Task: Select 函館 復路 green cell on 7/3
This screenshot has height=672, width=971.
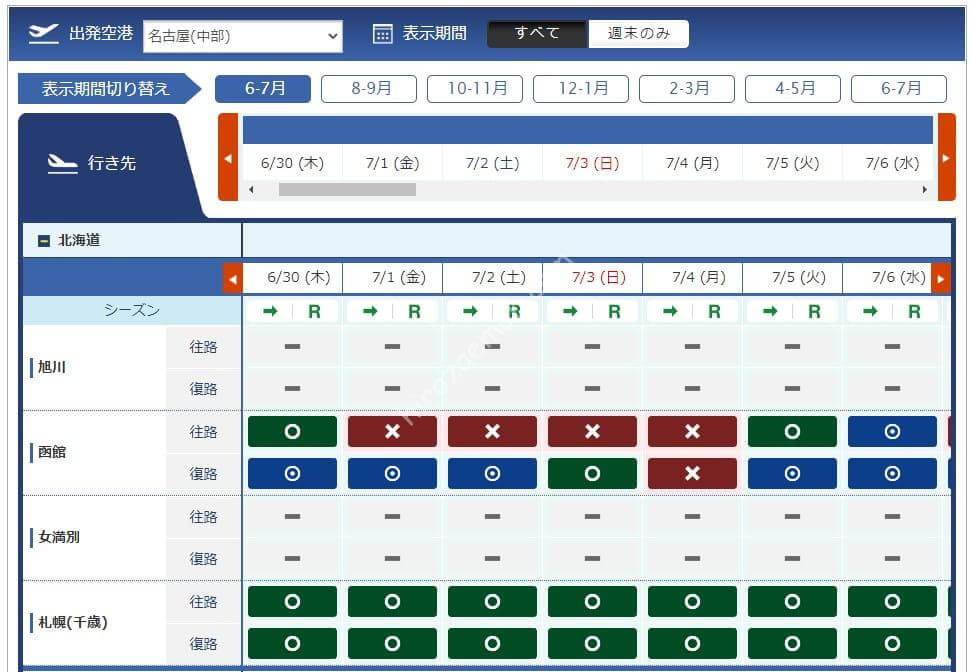Action: [x=593, y=474]
